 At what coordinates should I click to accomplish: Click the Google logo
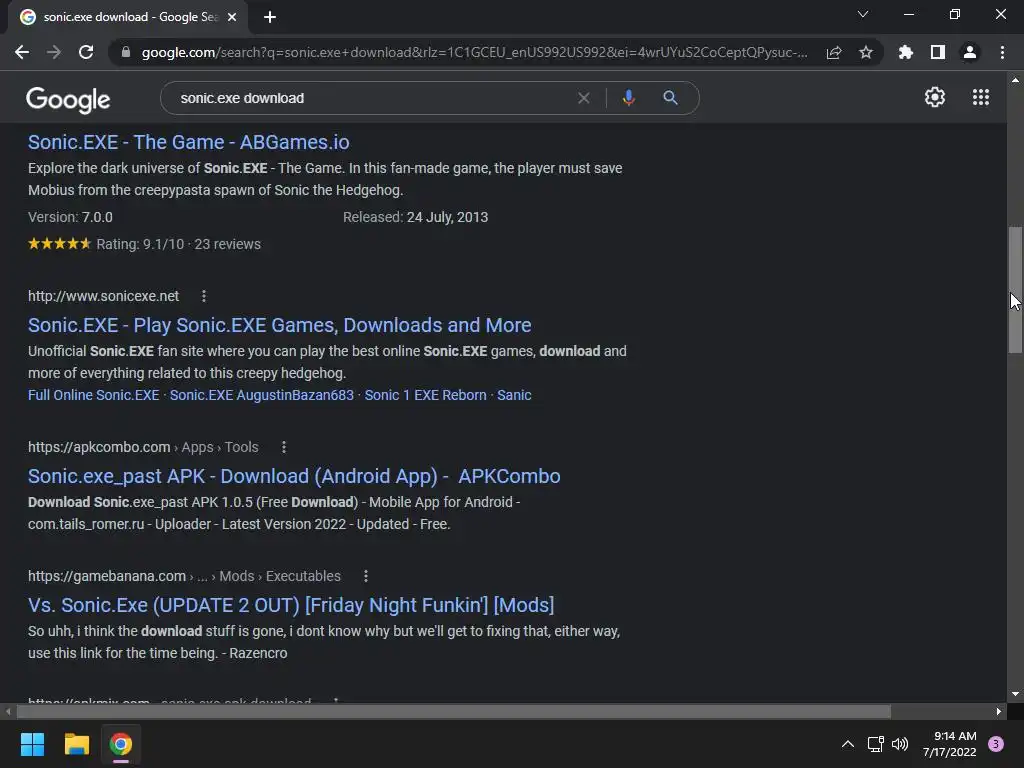68,99
